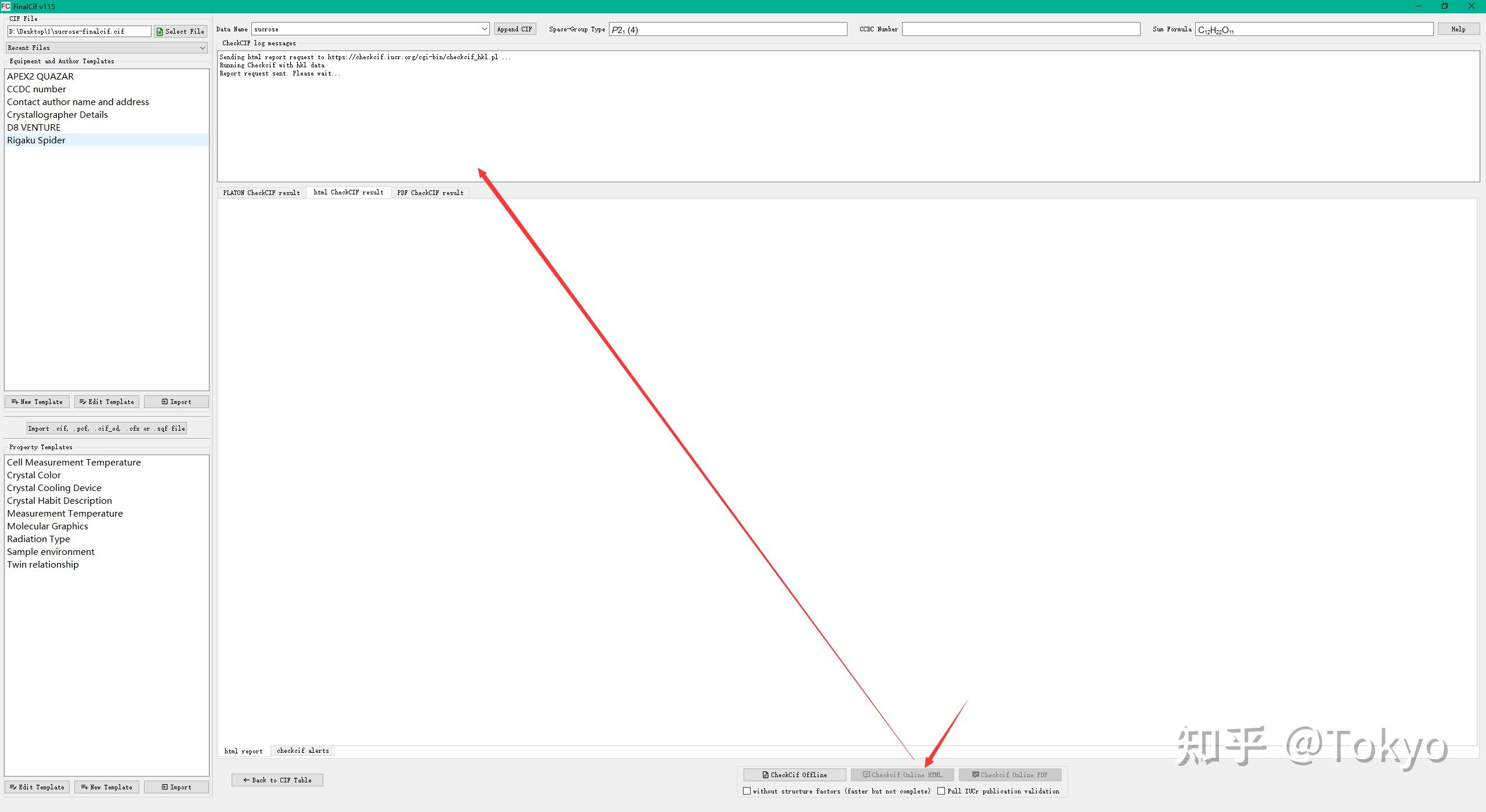Click the CCDC Number input field
This screenshot has height=812, width=1486.
(x=1020, y=29)
